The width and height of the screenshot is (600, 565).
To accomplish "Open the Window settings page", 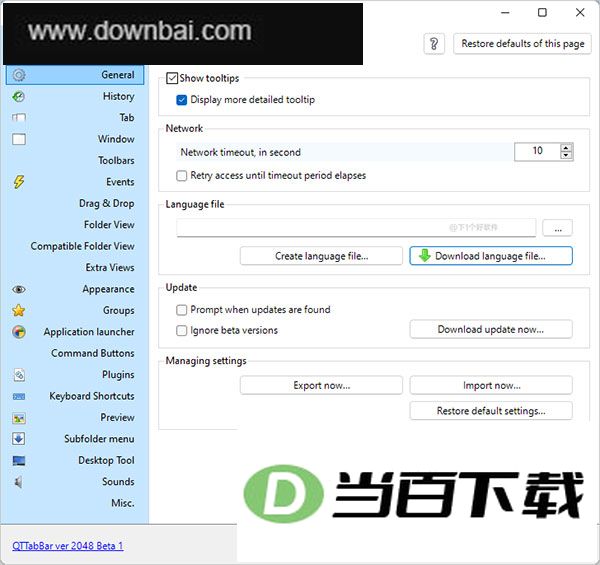I will pyautogui.click(x=75, y=139).
